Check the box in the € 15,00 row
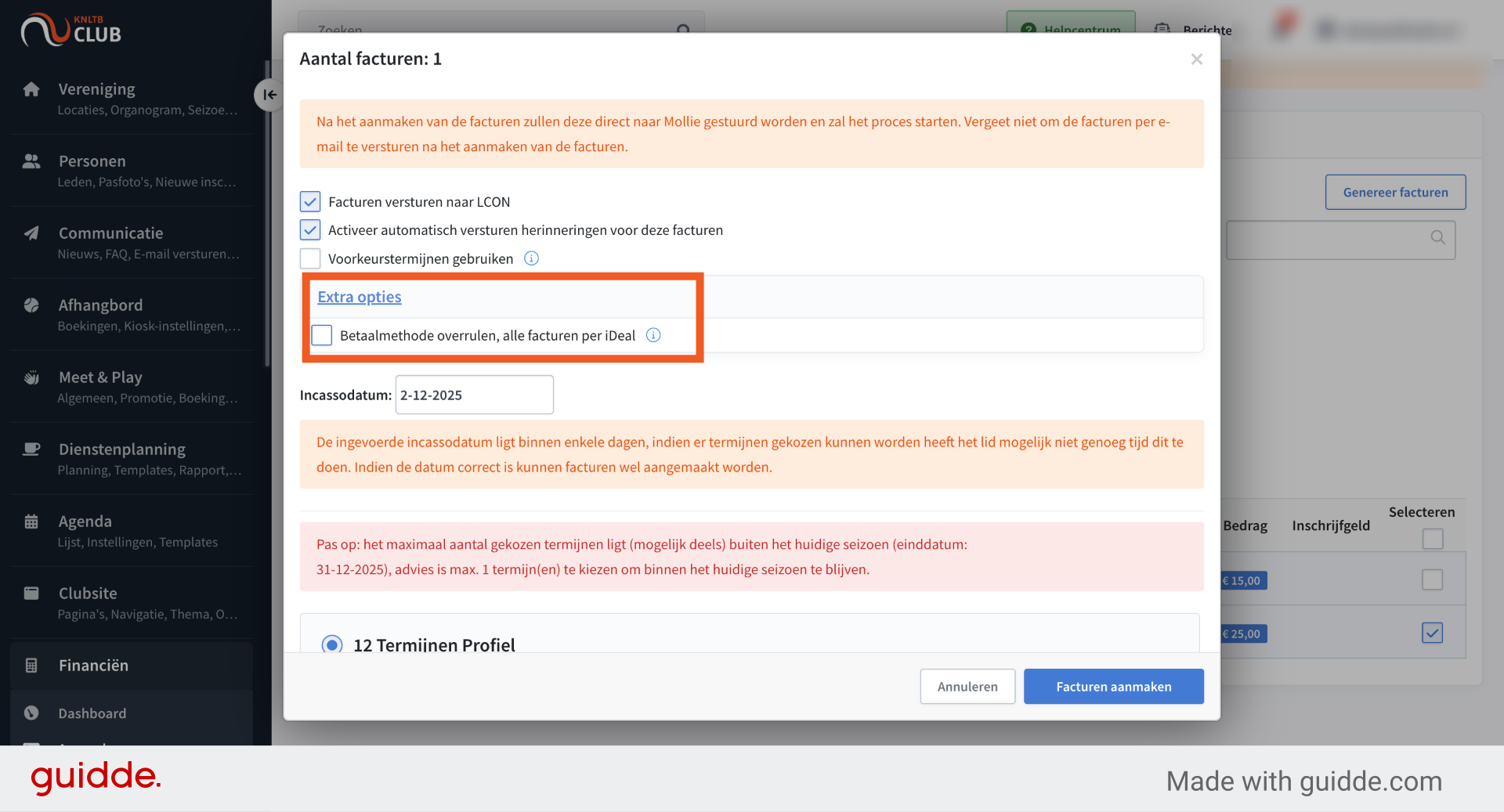Screen dimensions: 1504x812 (1433, 579)
